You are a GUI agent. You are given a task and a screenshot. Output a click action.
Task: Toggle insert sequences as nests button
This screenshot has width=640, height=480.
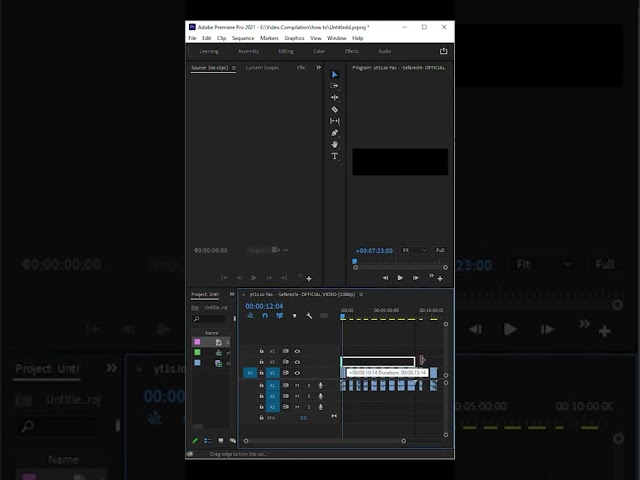click(x=250, y=316)
